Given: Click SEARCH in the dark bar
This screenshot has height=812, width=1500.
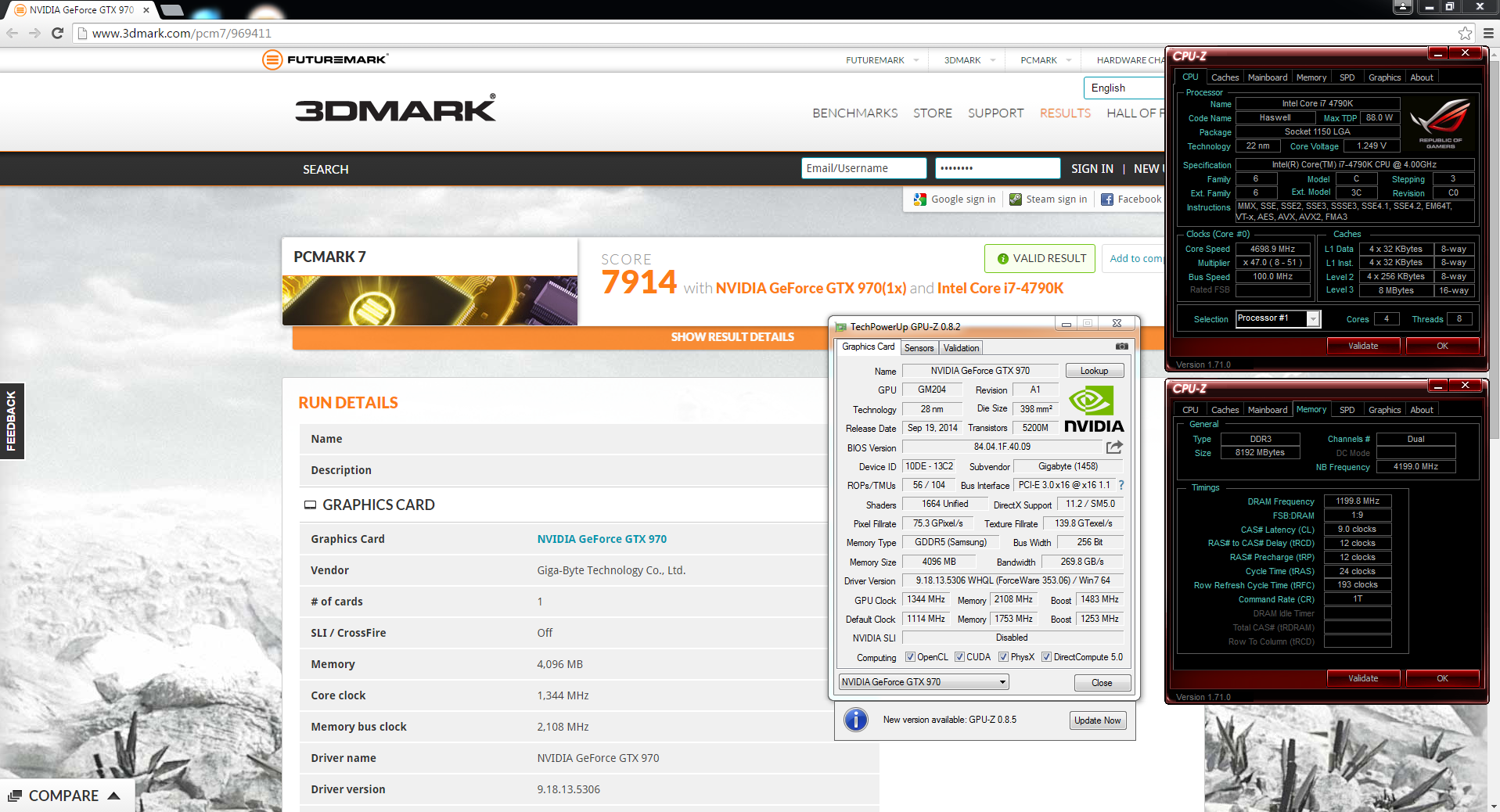Looking at the screenshot, I should [326, 169].
